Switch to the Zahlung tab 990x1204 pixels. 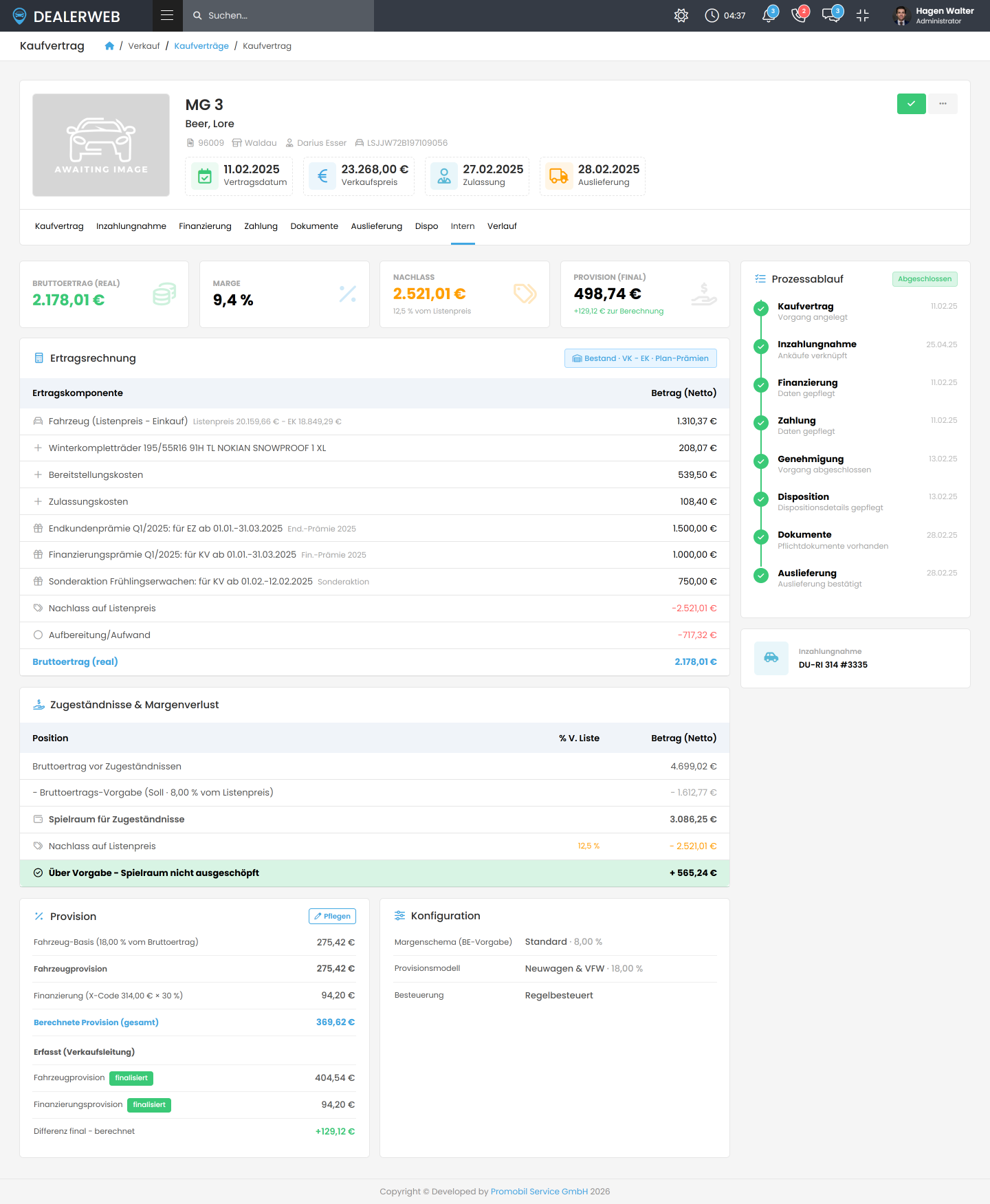[261, 226]
